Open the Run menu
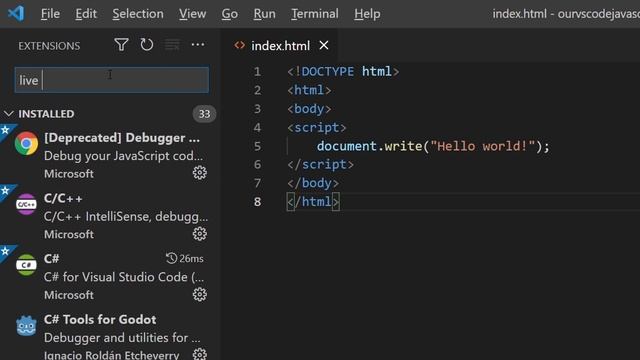Screen dimensions: 640x360 264,14
